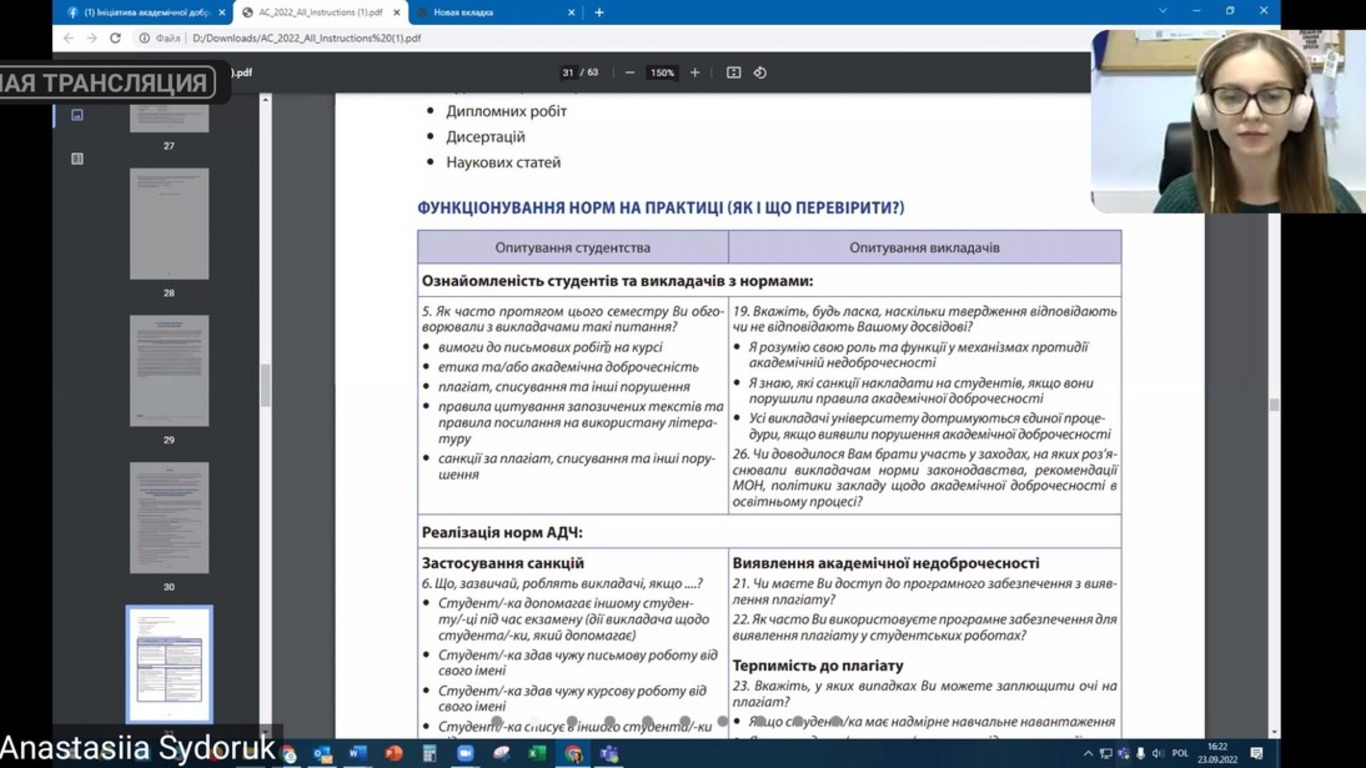
Task: Zoom out the PDF with minus button
Action: tap(630, 73)
